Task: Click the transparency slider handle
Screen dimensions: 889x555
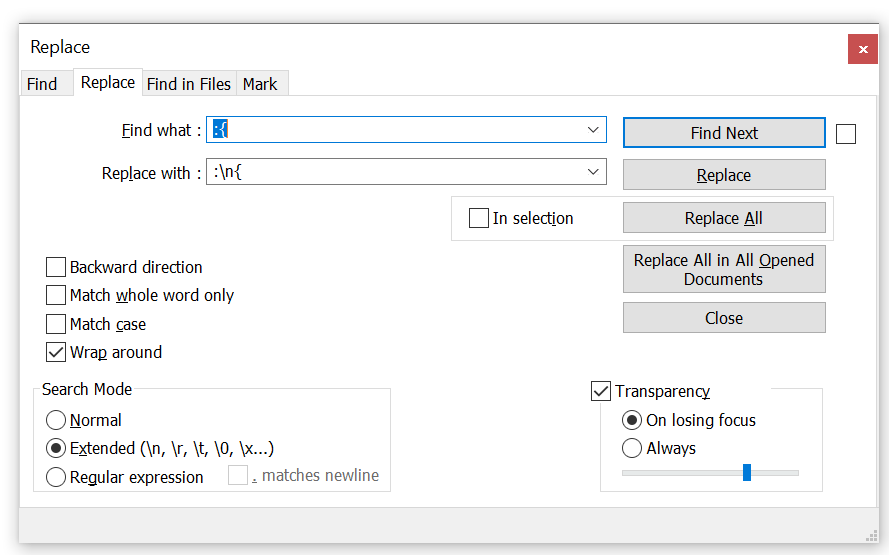Action: [747, 472]
